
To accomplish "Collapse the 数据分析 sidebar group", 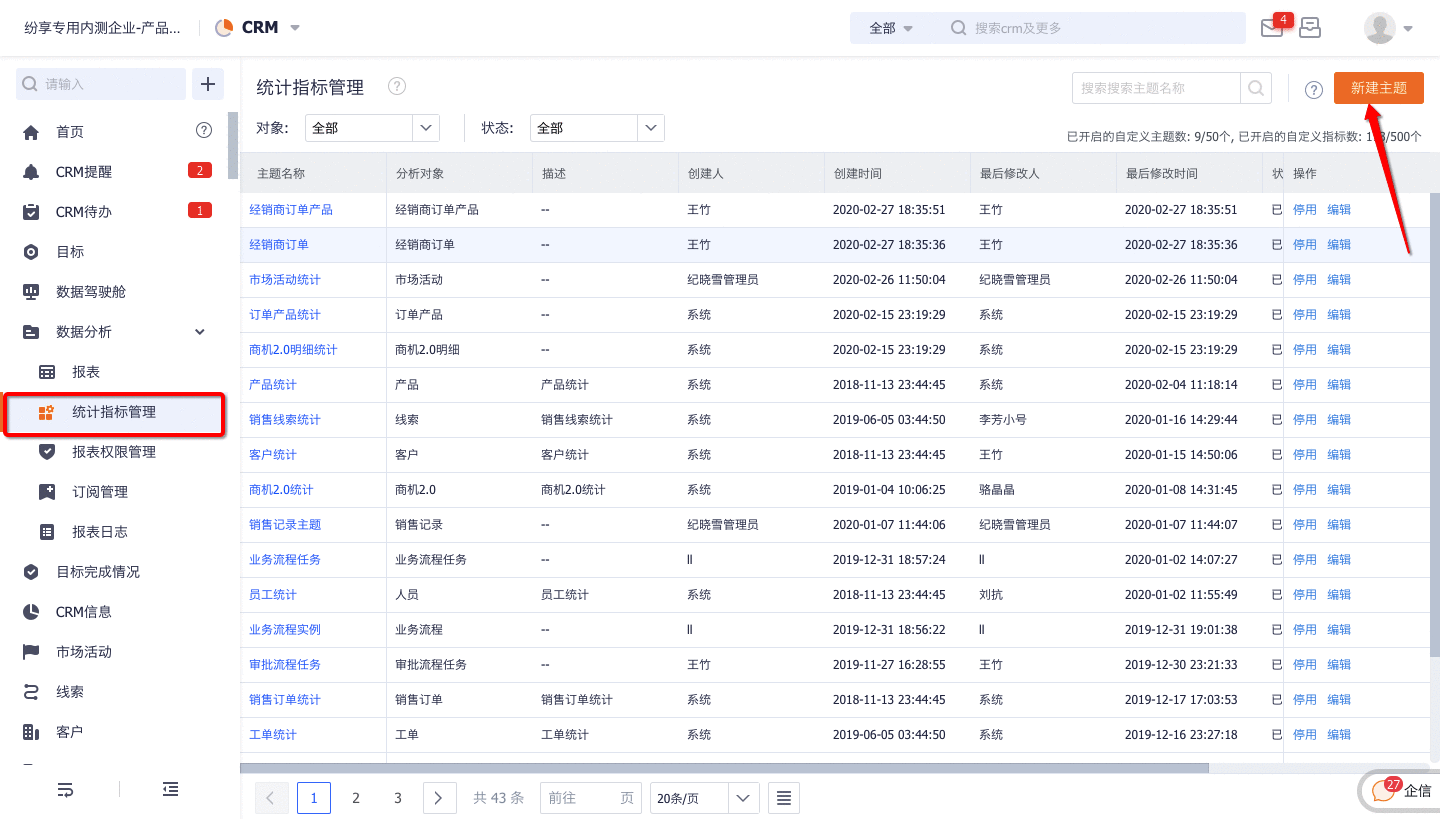I will [200, 332].
